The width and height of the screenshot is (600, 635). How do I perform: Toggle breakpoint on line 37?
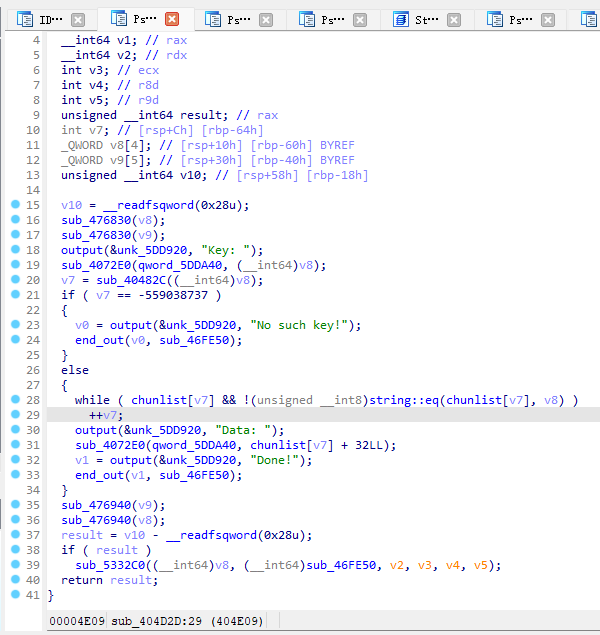tap(15, 534)
